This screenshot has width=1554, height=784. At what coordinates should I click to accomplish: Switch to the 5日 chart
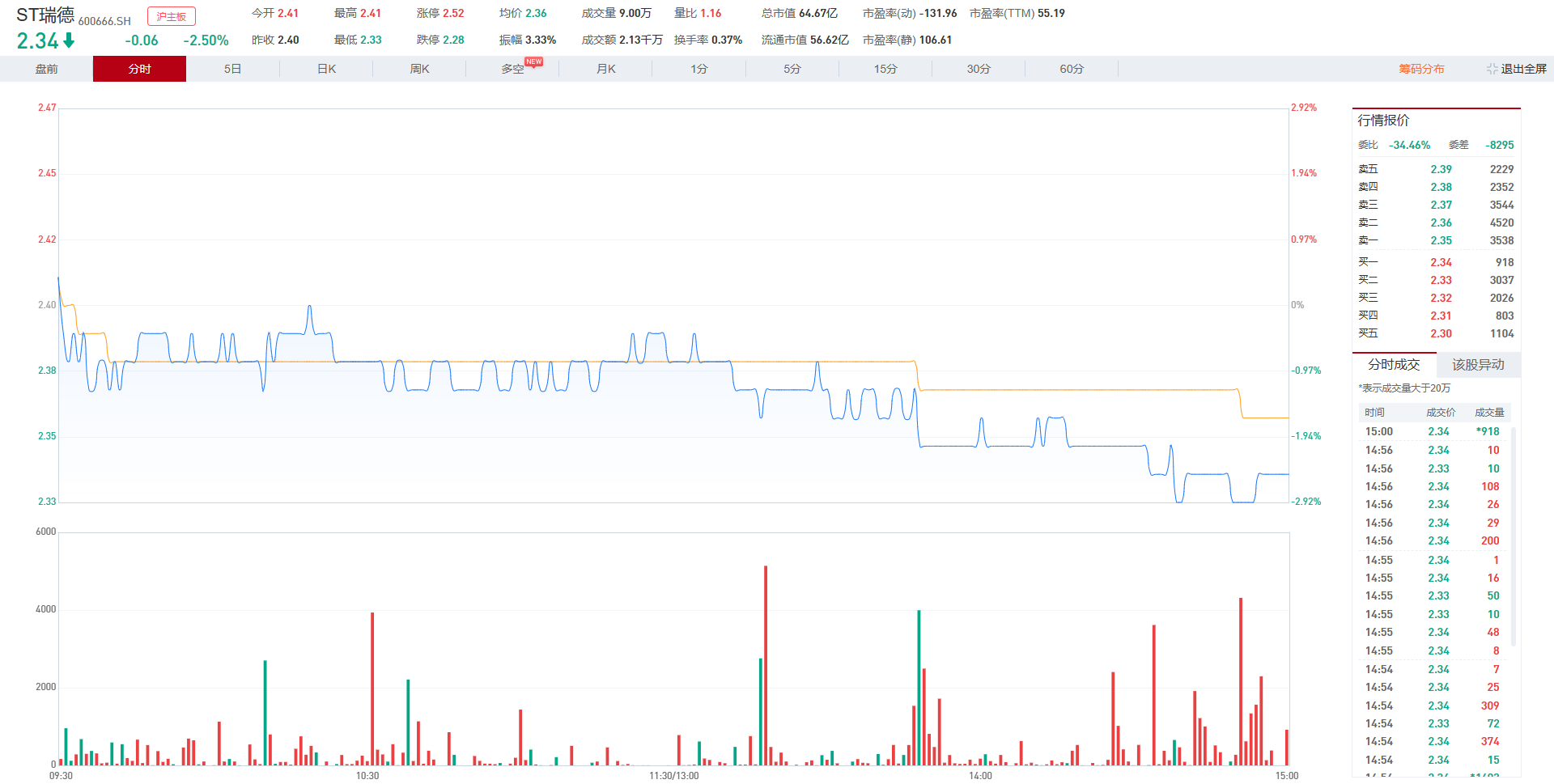click(x=232, y=69)
